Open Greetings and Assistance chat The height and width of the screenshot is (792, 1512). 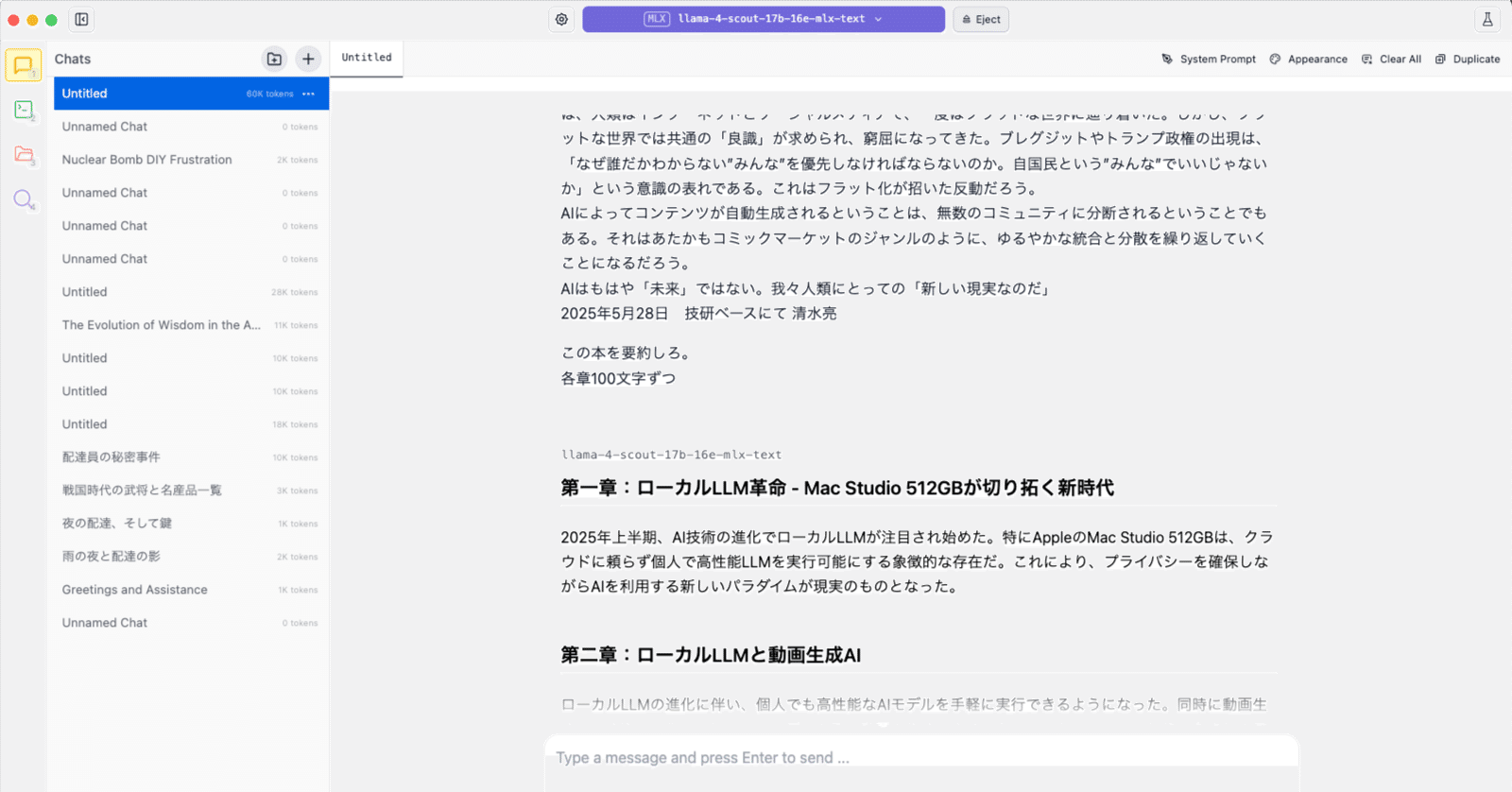point(190,590)
